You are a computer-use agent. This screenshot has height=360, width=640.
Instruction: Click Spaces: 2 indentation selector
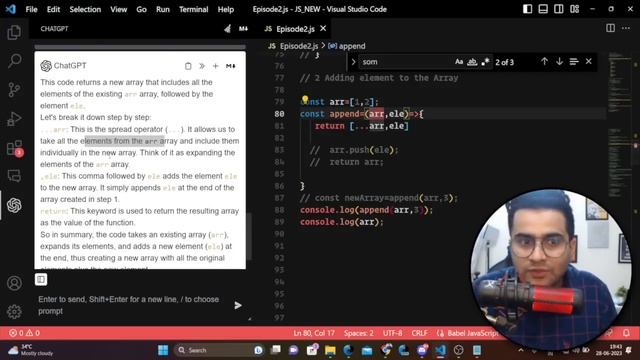coord(358,333)
